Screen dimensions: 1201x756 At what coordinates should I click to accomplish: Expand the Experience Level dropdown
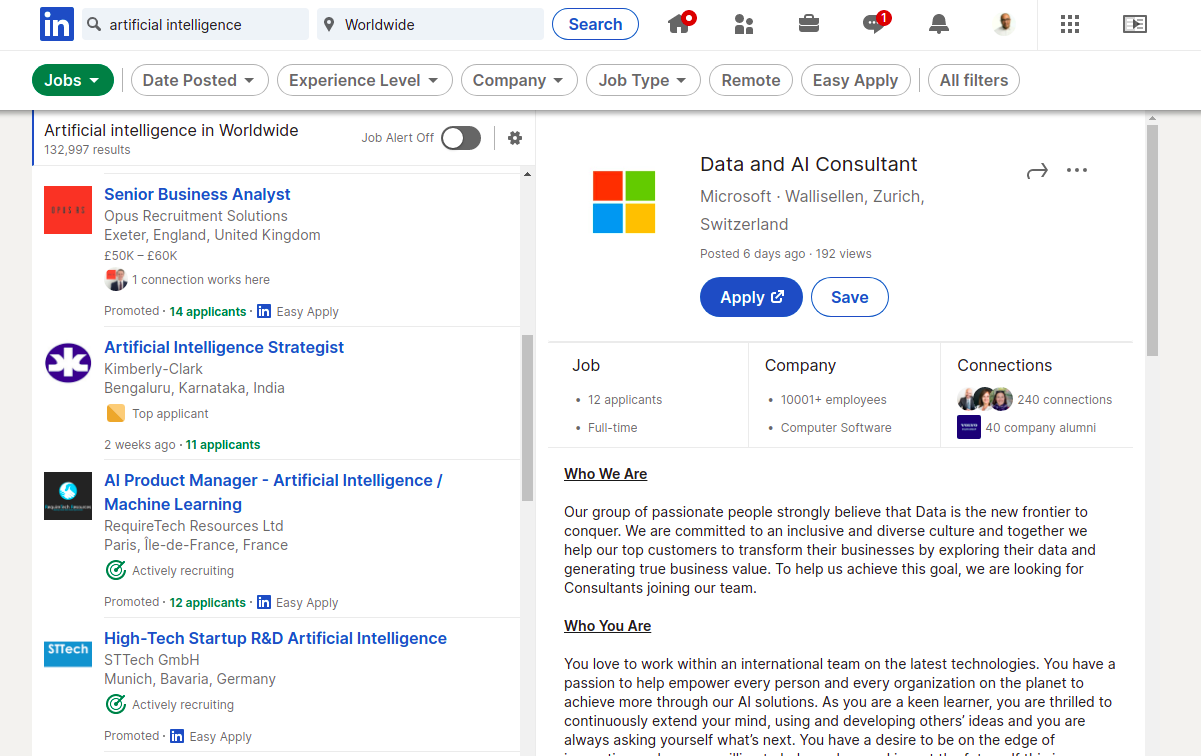(x=364, y=80)
